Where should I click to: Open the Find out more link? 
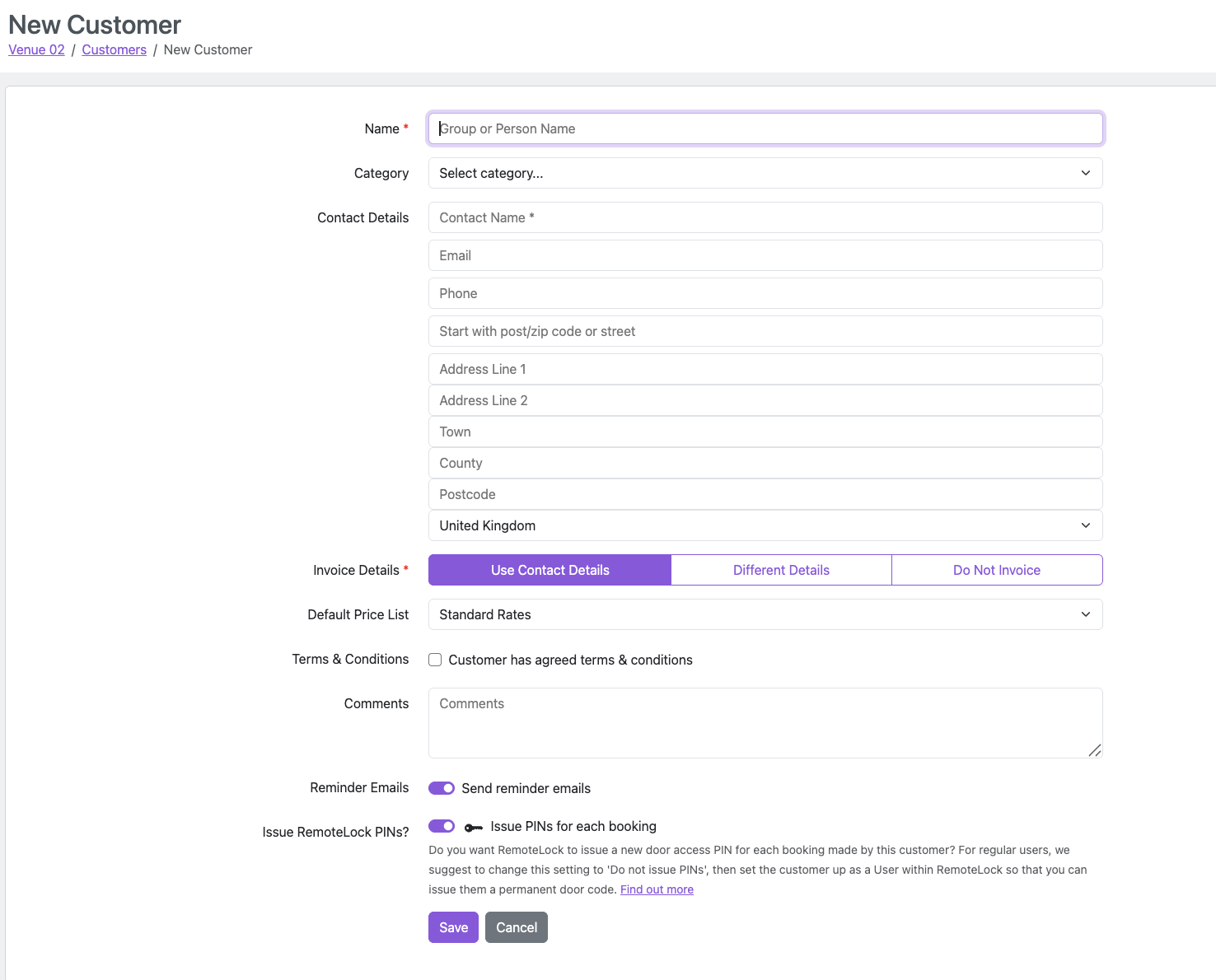(657, 889)
